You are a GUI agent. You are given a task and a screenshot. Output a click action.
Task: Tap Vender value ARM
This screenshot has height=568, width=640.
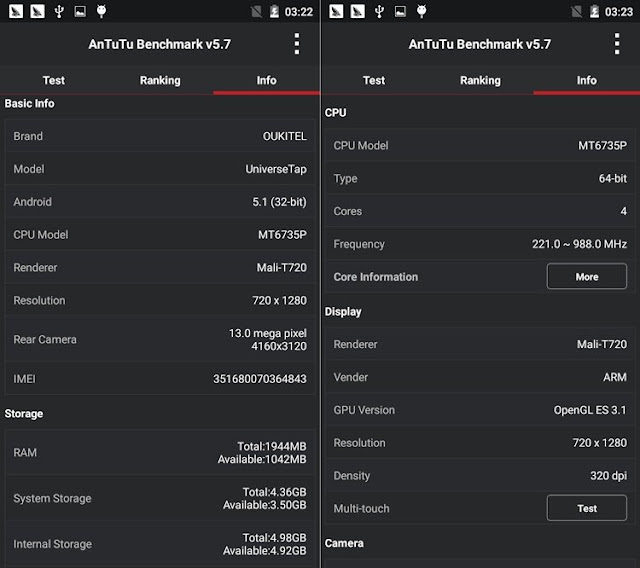point(615,377)
